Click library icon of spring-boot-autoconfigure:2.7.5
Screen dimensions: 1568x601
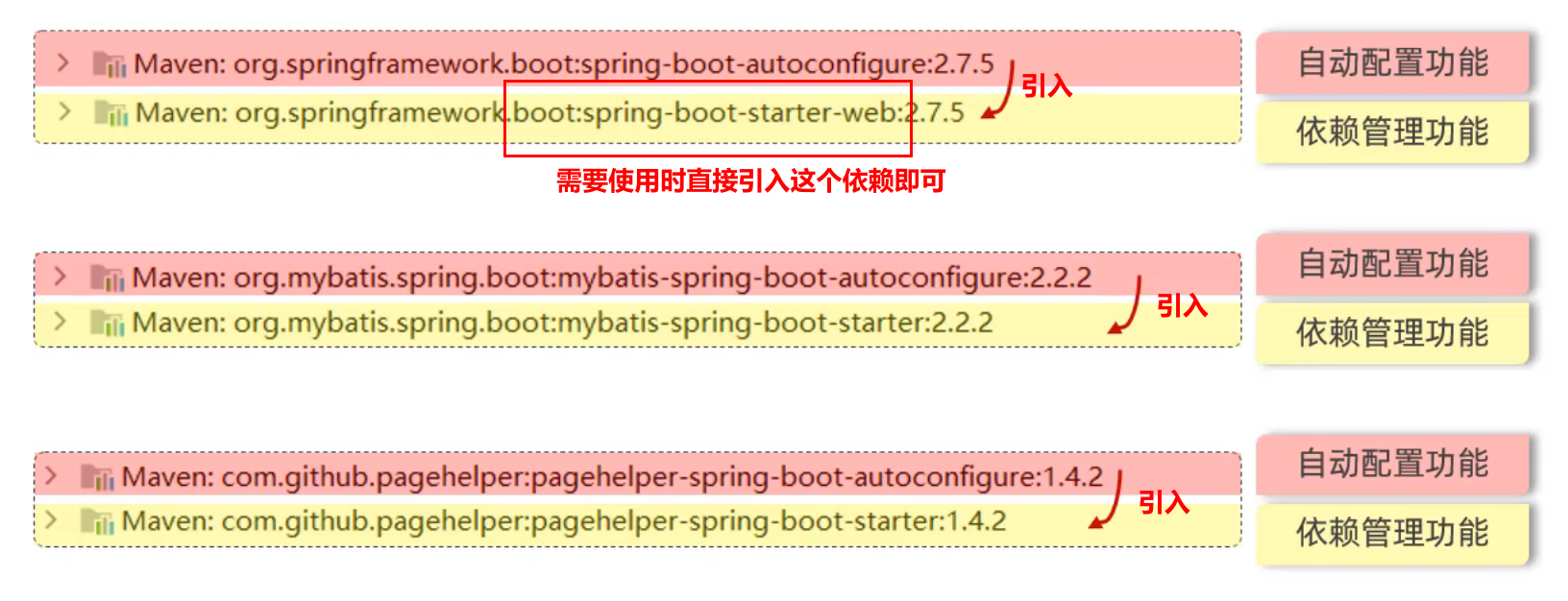110,64
